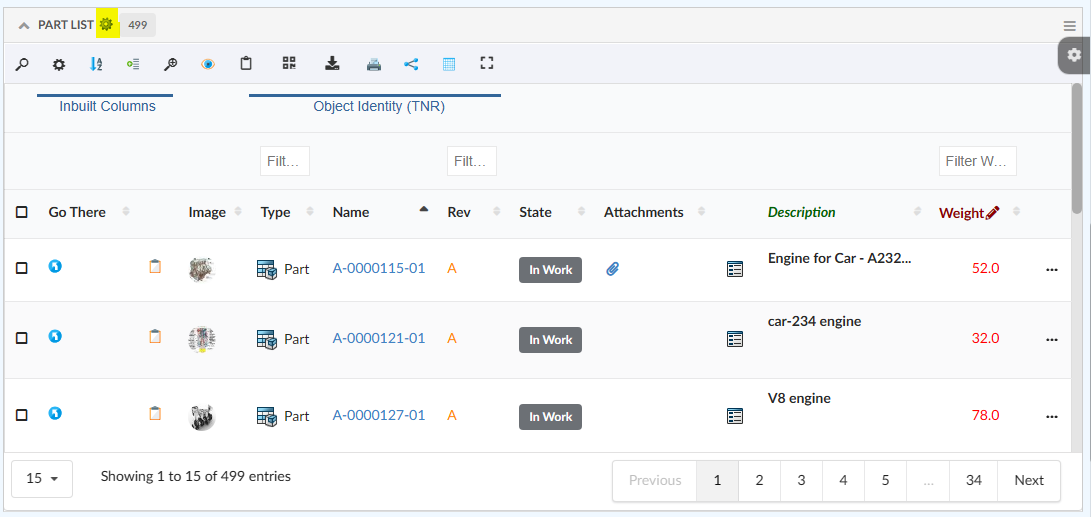Go to Next page
The image size is (1091, 517).
click(x=1028, y=480)
